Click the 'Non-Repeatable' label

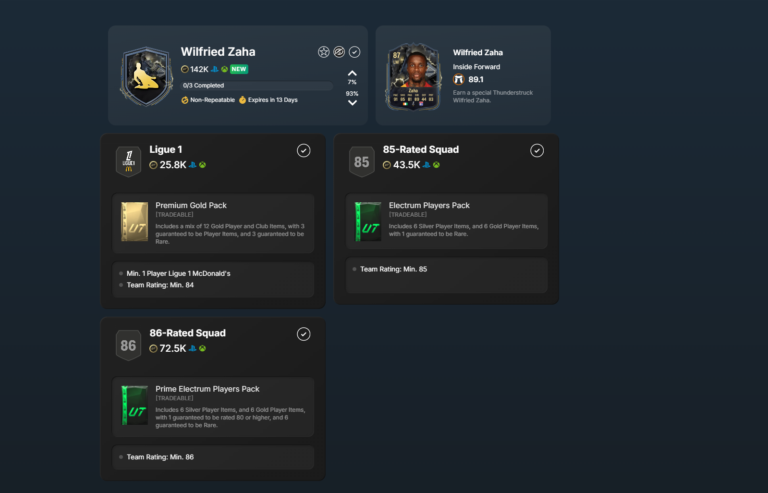pyautogui.click(x=213, y=100)
